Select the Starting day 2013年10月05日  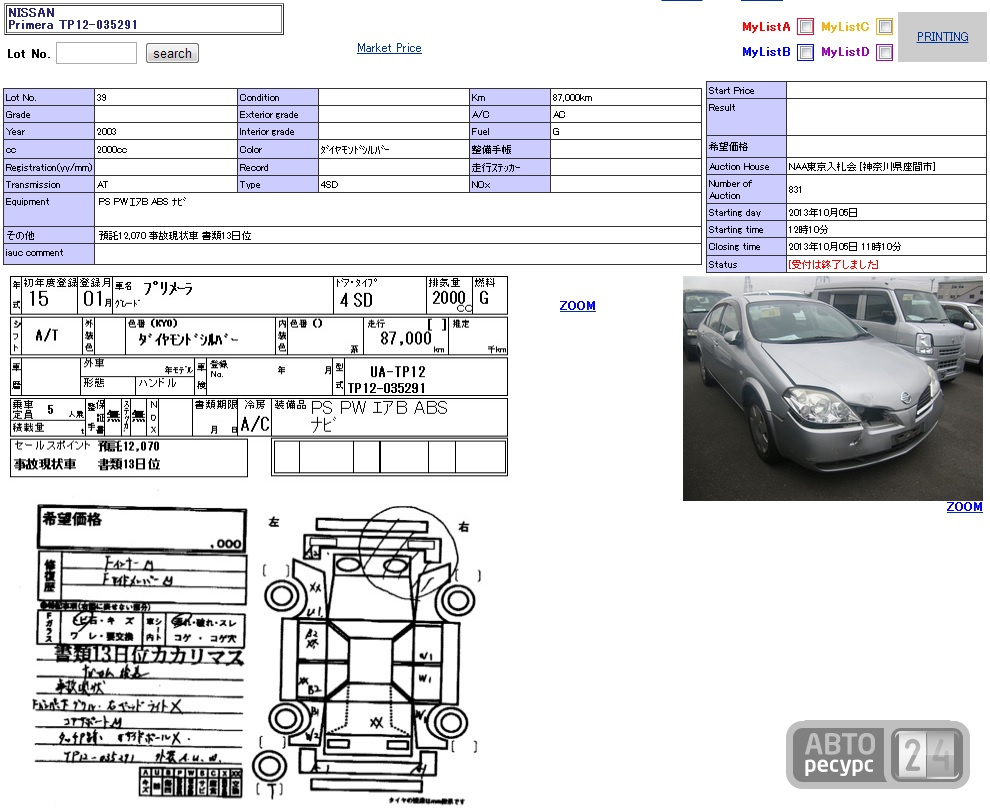[823, 213]
